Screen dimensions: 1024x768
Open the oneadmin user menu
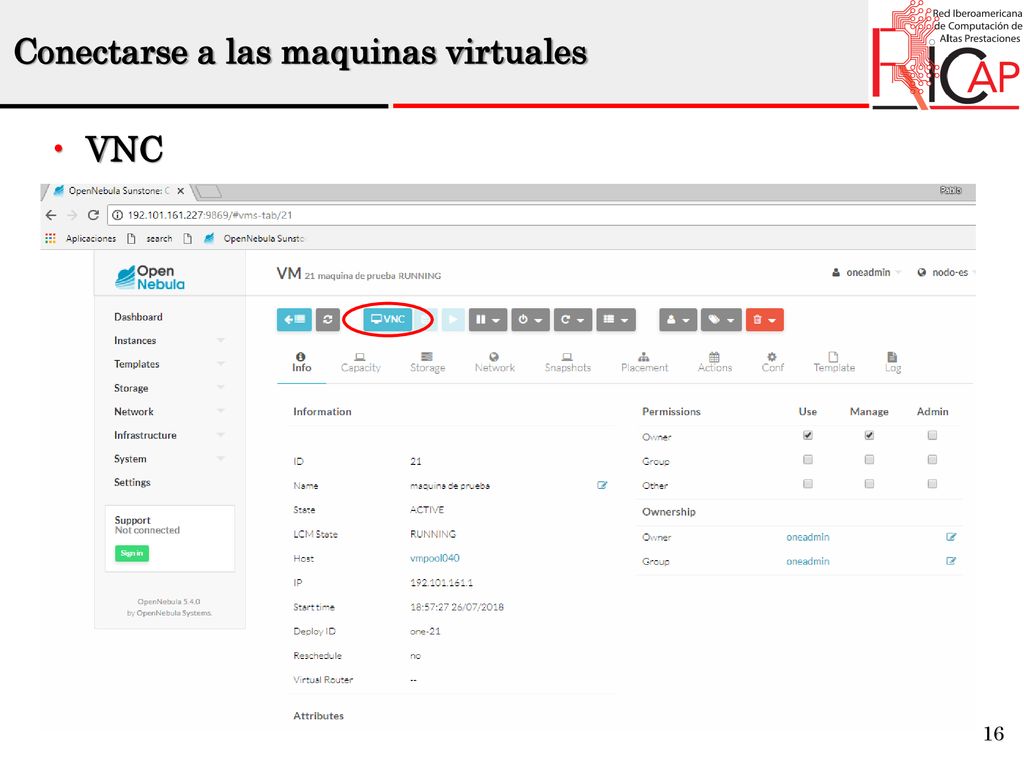pos(866,272)
